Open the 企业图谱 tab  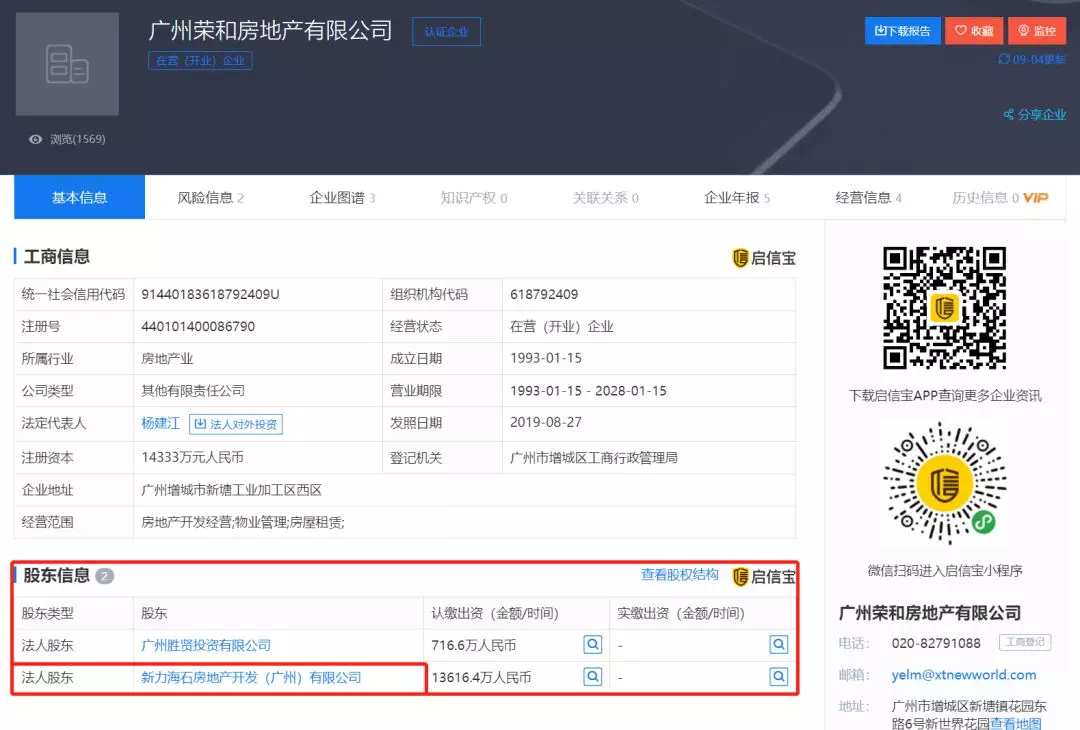(342, 198)
